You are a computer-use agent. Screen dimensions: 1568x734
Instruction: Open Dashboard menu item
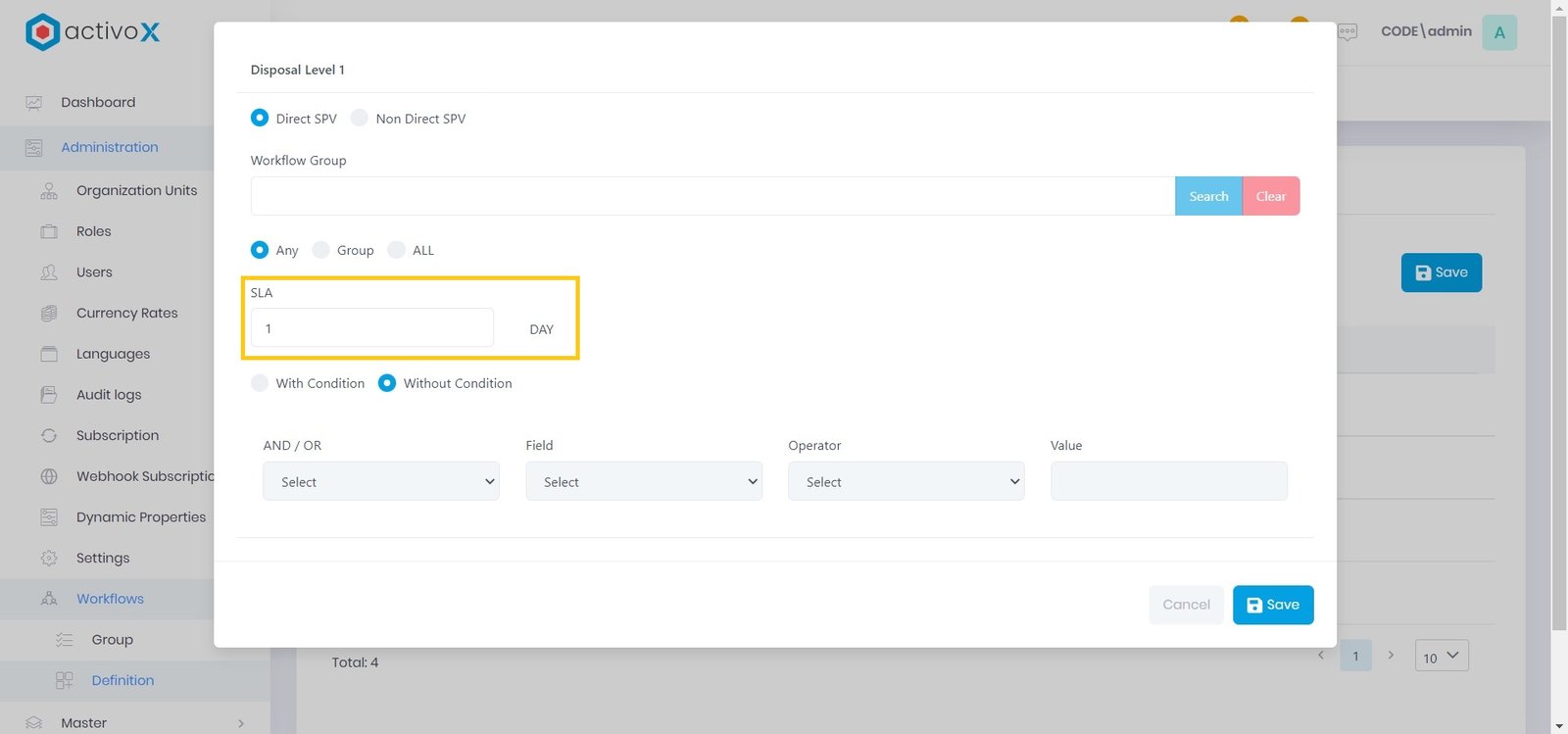point(98,102)
